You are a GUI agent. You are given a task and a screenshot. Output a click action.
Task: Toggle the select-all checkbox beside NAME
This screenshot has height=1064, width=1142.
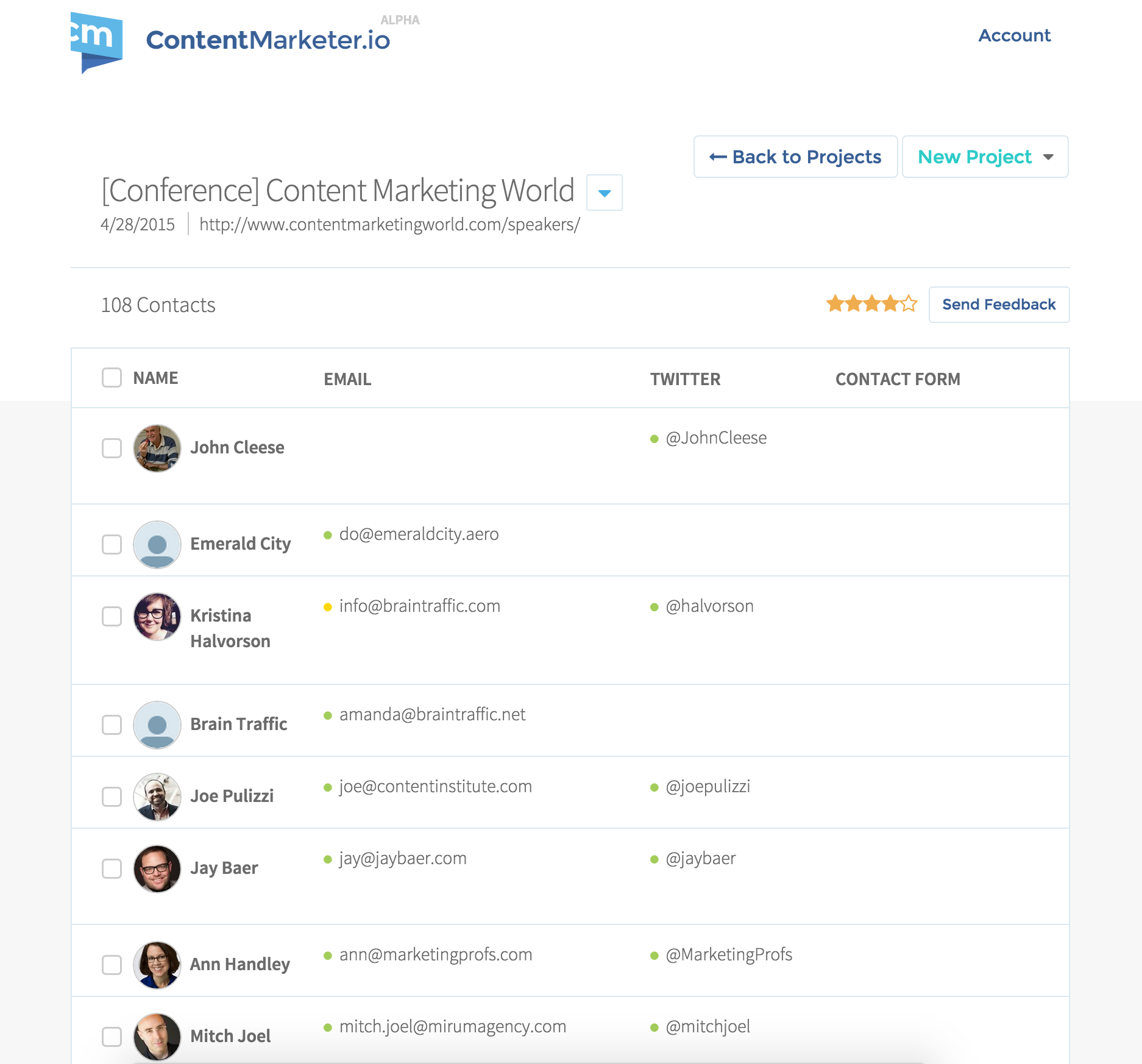[112, 377]
